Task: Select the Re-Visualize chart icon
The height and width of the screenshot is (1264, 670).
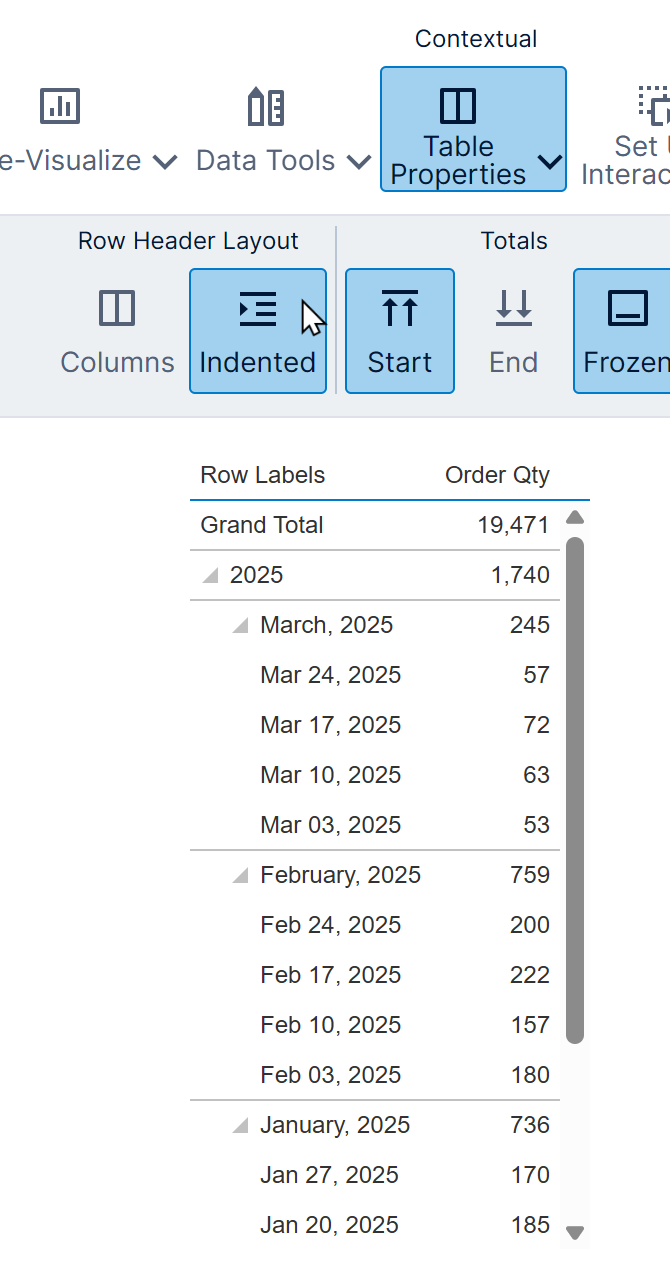Action: [x=60, y=106]
